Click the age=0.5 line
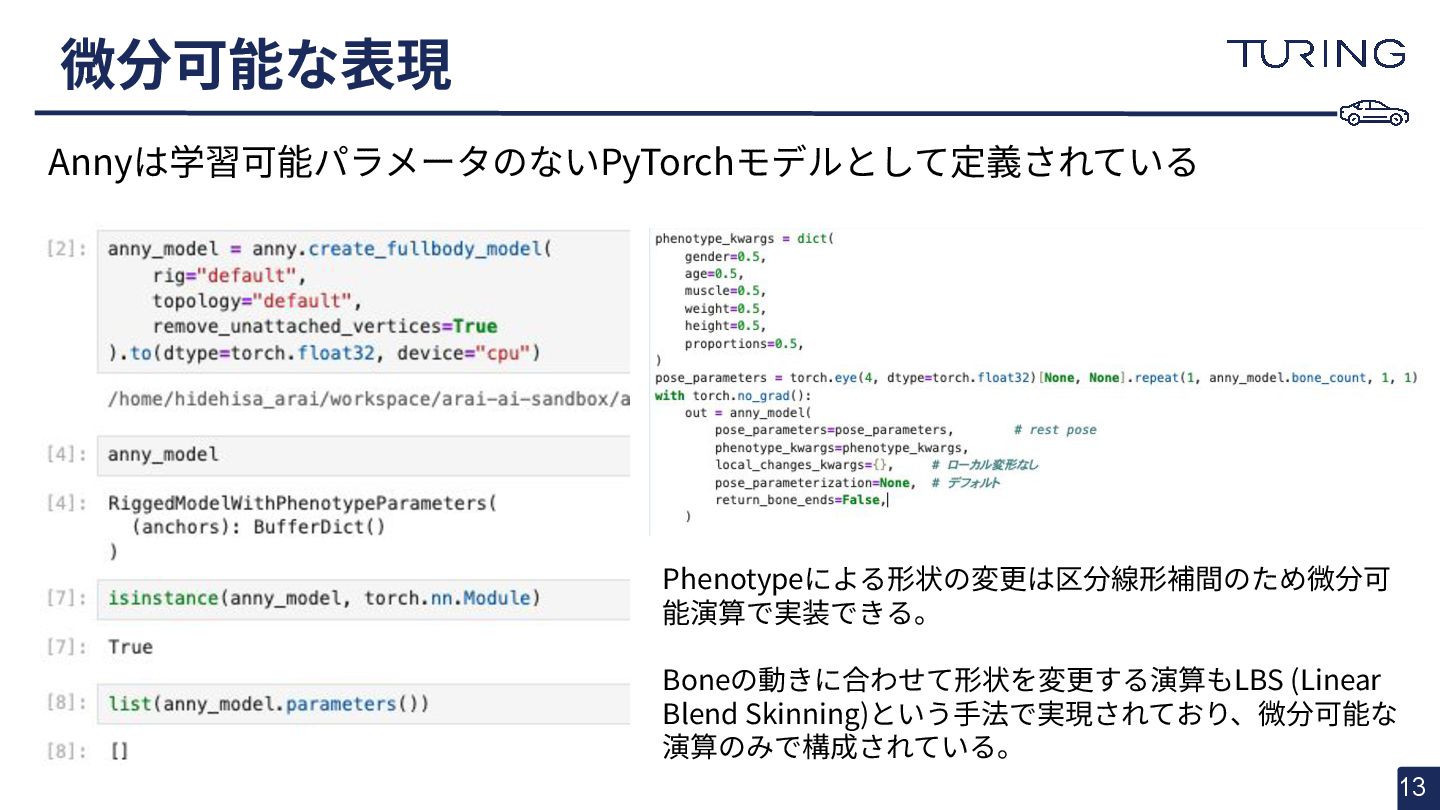Viewport: 1440px width, 810px height. point(714,273)
